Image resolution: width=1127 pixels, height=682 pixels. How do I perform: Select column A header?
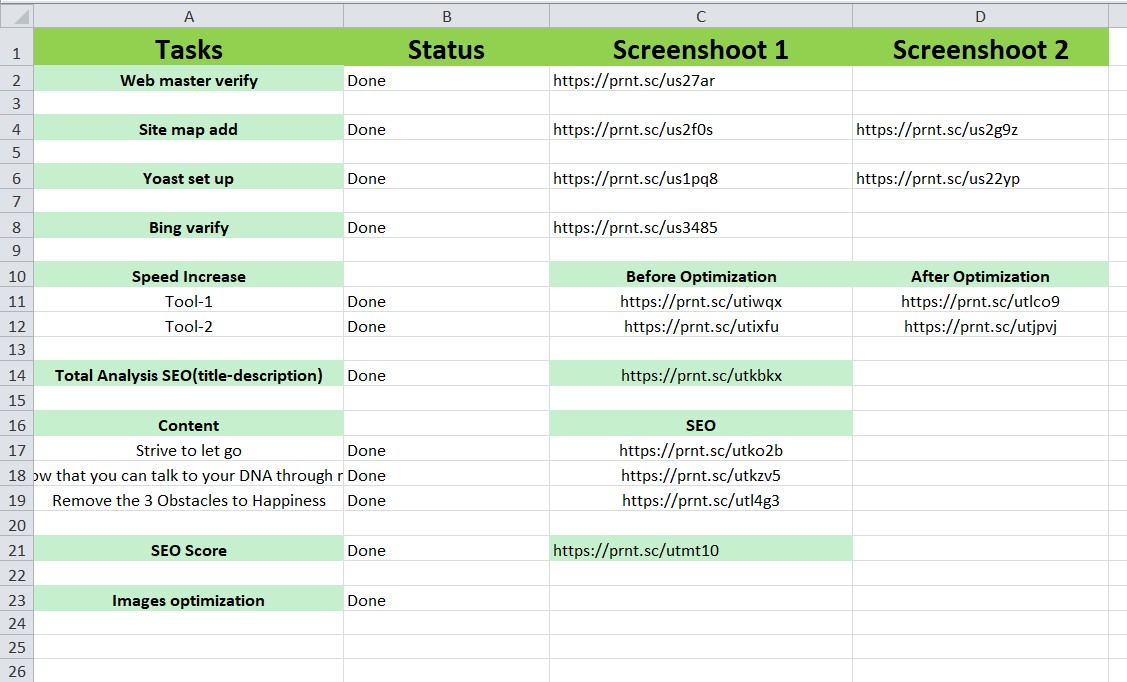[x=188, y=15]
